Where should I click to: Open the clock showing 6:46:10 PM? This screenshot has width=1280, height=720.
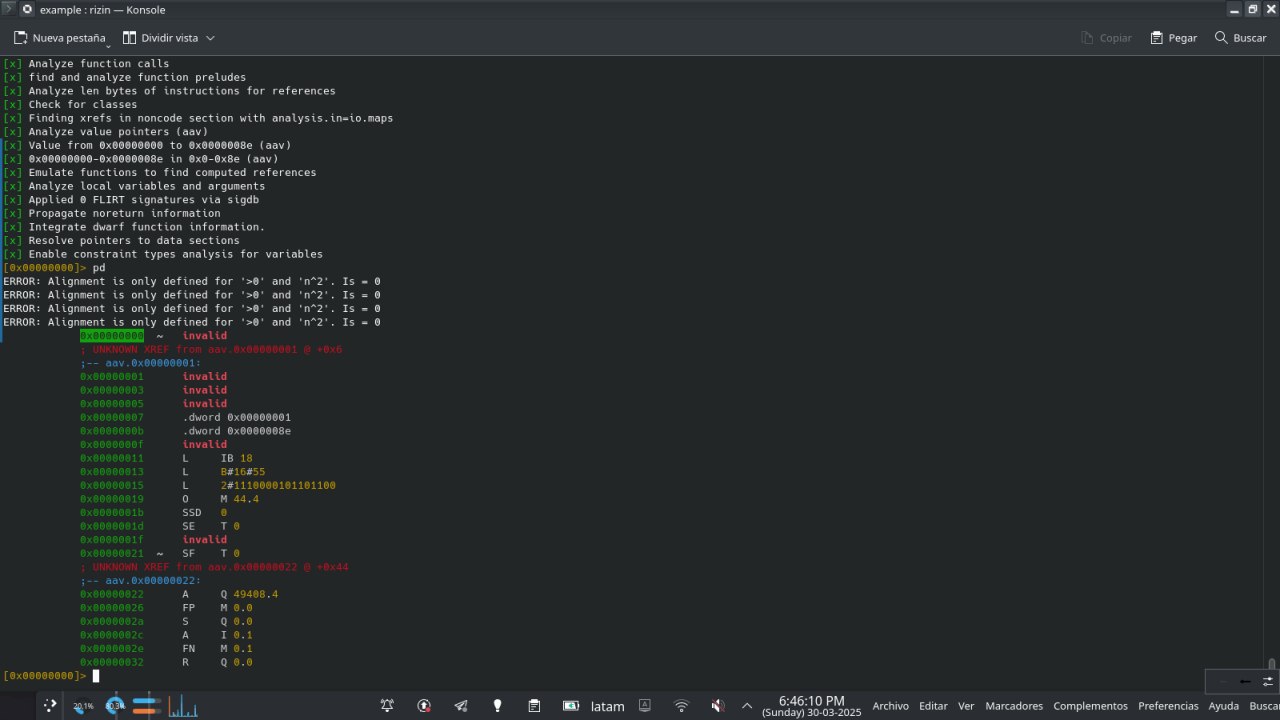point(811,706)
